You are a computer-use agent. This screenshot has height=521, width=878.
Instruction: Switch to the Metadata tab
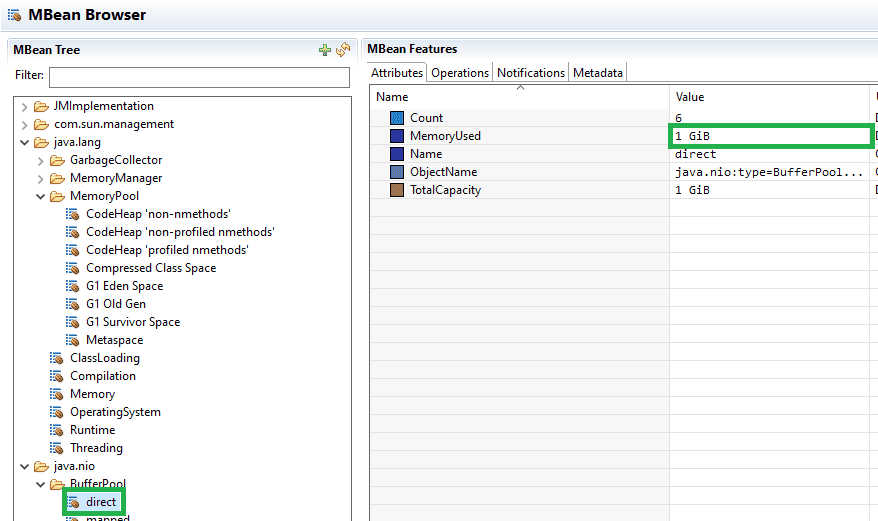click(x=598, y=73)
